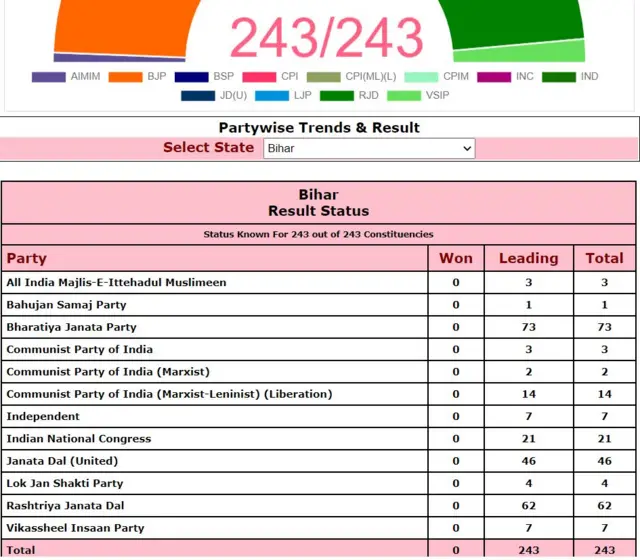Click the CPI(ML)(L) olive legend swatch
The width and height of the screenshot is (640, 560).
point(323,77)
